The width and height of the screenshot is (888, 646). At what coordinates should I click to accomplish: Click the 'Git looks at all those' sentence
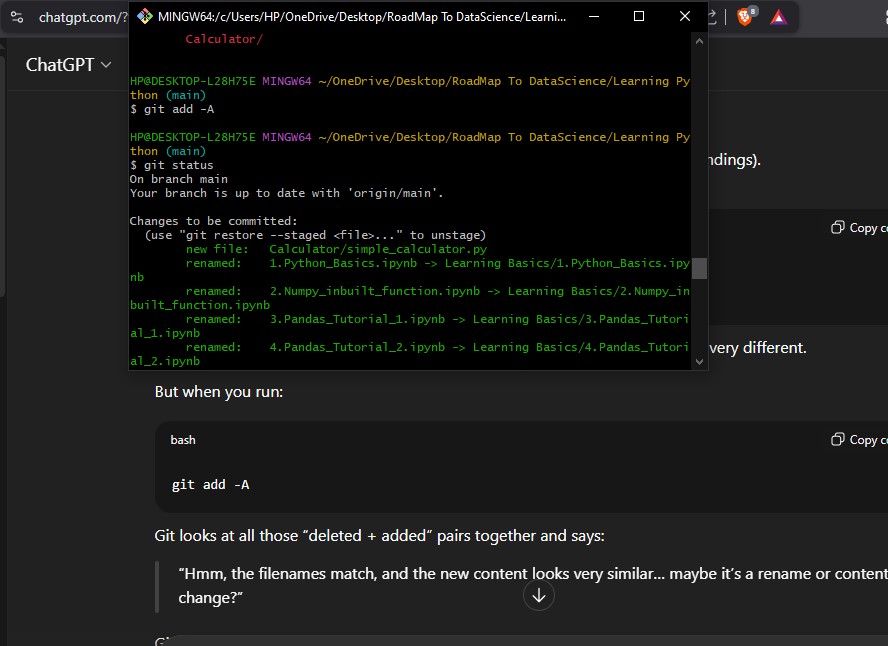point(379,536)
